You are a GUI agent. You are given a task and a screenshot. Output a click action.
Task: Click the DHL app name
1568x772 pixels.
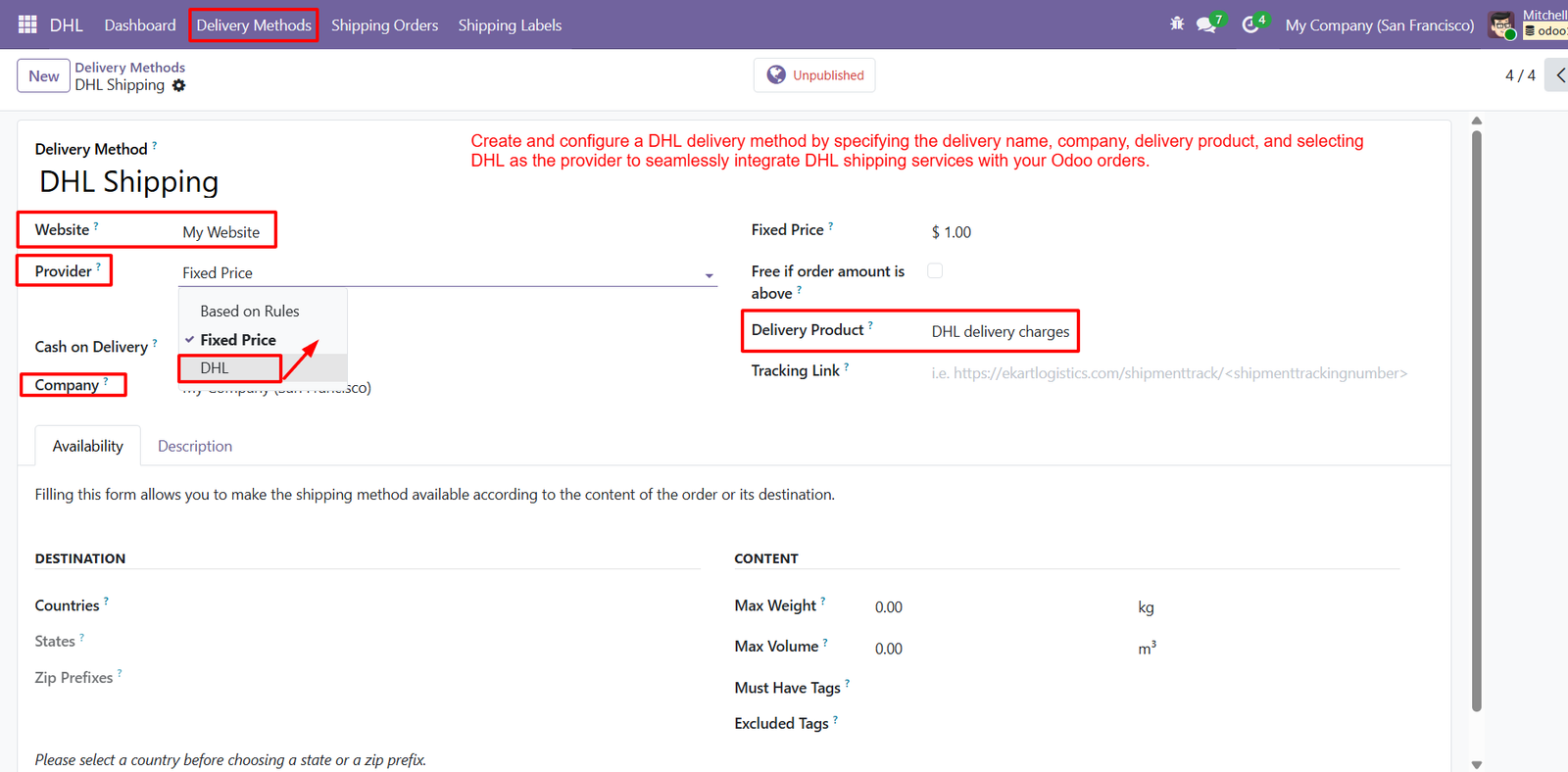click(67, 25)
